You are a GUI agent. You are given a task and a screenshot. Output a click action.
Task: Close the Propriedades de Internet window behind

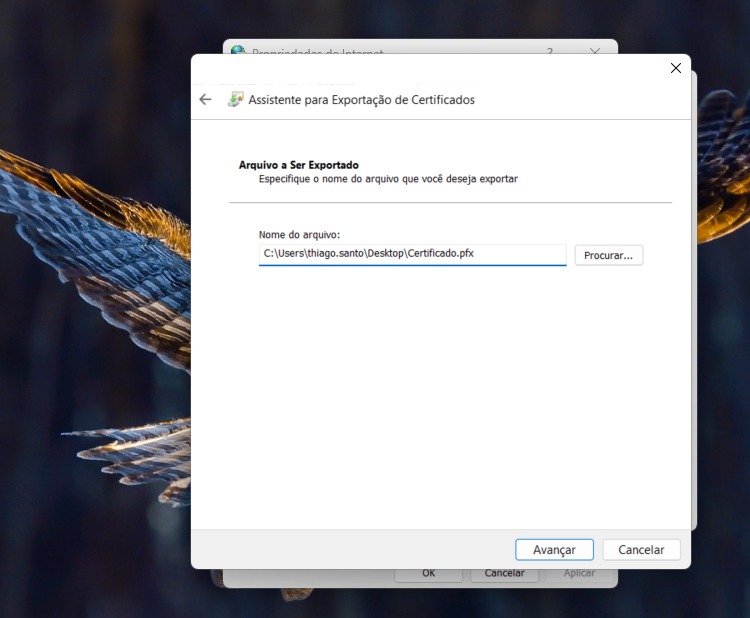(x=595, y=49)
